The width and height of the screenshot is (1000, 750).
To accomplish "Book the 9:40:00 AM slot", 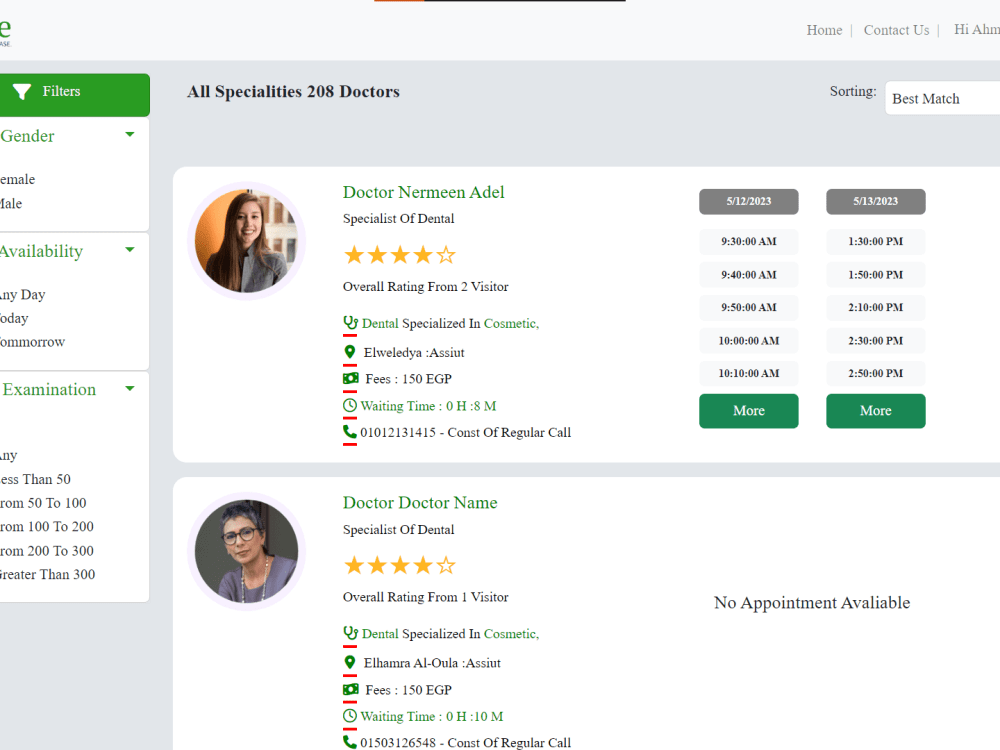I will pos(749,275).
